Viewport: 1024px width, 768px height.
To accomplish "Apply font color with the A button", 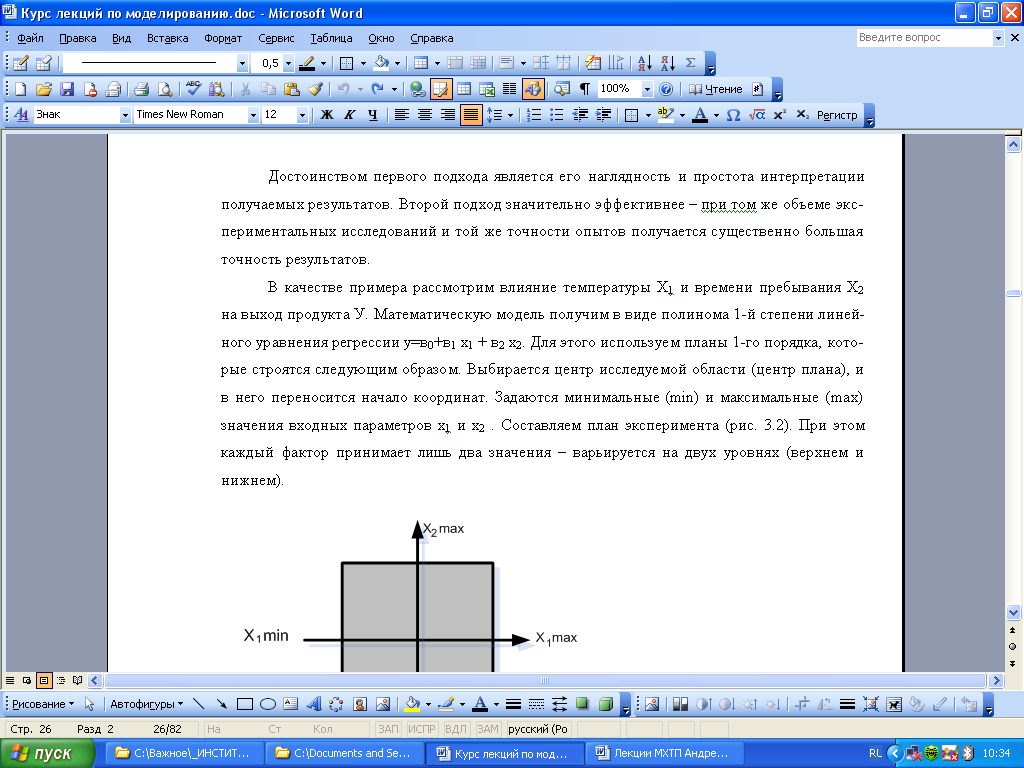I will [700, 115].
